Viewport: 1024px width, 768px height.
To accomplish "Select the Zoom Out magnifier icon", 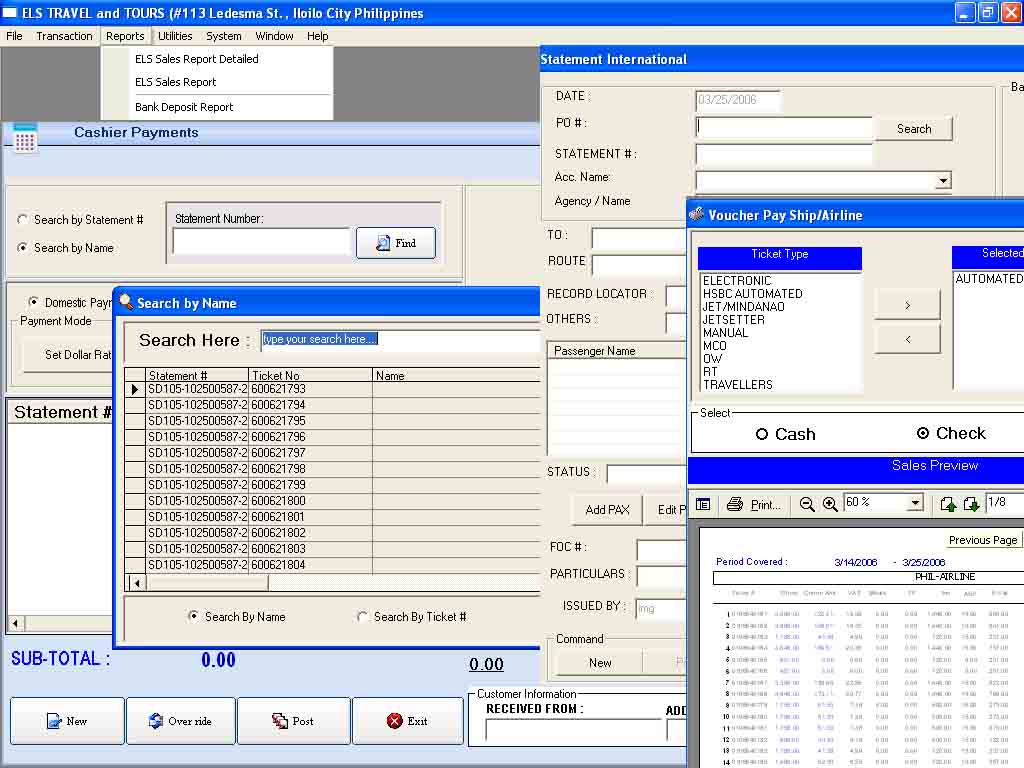I will tap(808, 504).
